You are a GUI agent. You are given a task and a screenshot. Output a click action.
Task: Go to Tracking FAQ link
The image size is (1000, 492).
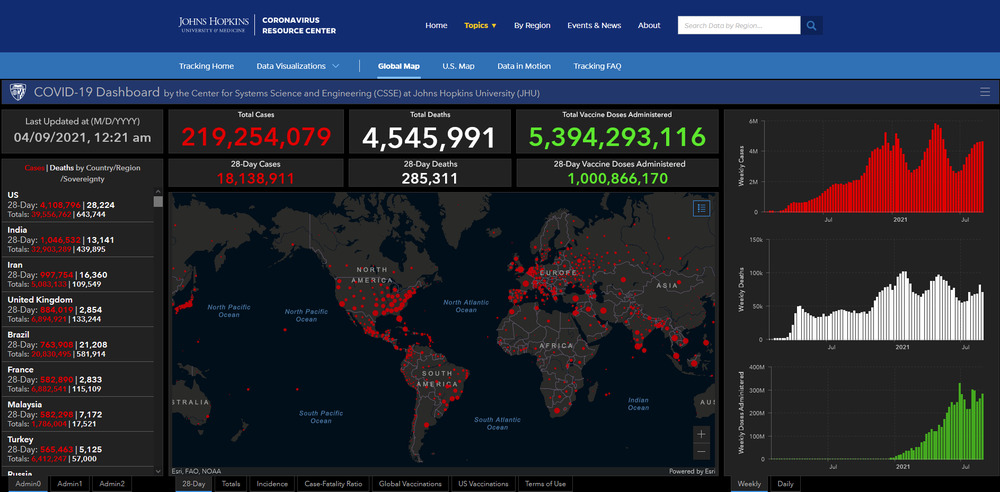tap(597, 66)
